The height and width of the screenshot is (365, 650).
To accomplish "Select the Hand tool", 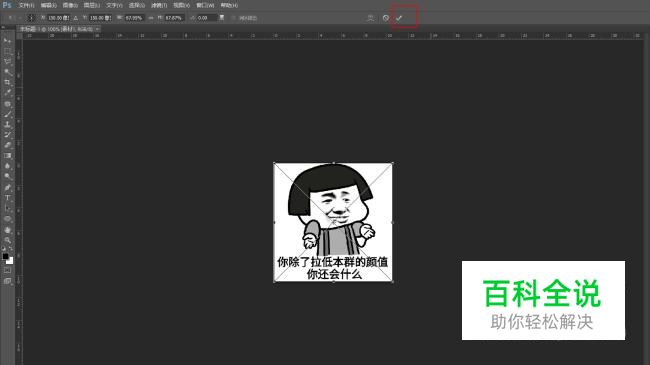I will [7, 230].
